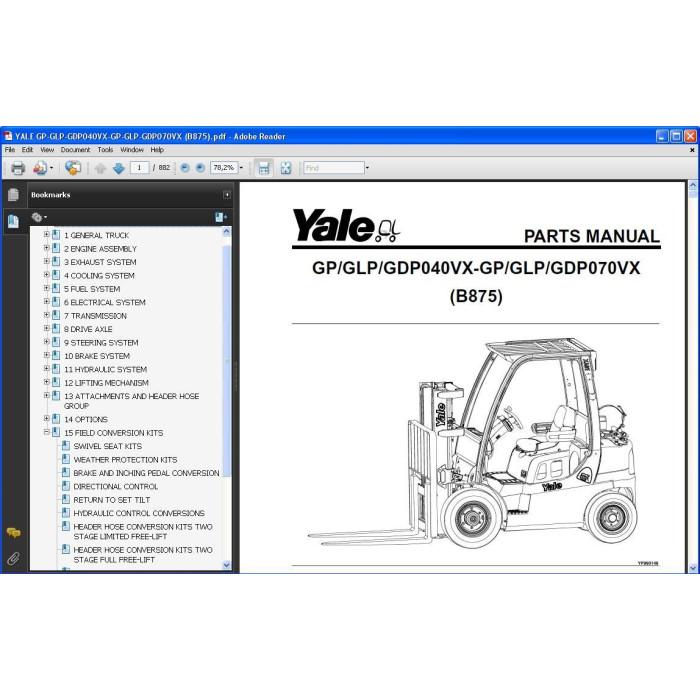Image resolution: width=700 pixels, height=700 pixels.
Task: Toggle the Bookmarks panel icon in sidebar
Action: [x=13, y=221]
